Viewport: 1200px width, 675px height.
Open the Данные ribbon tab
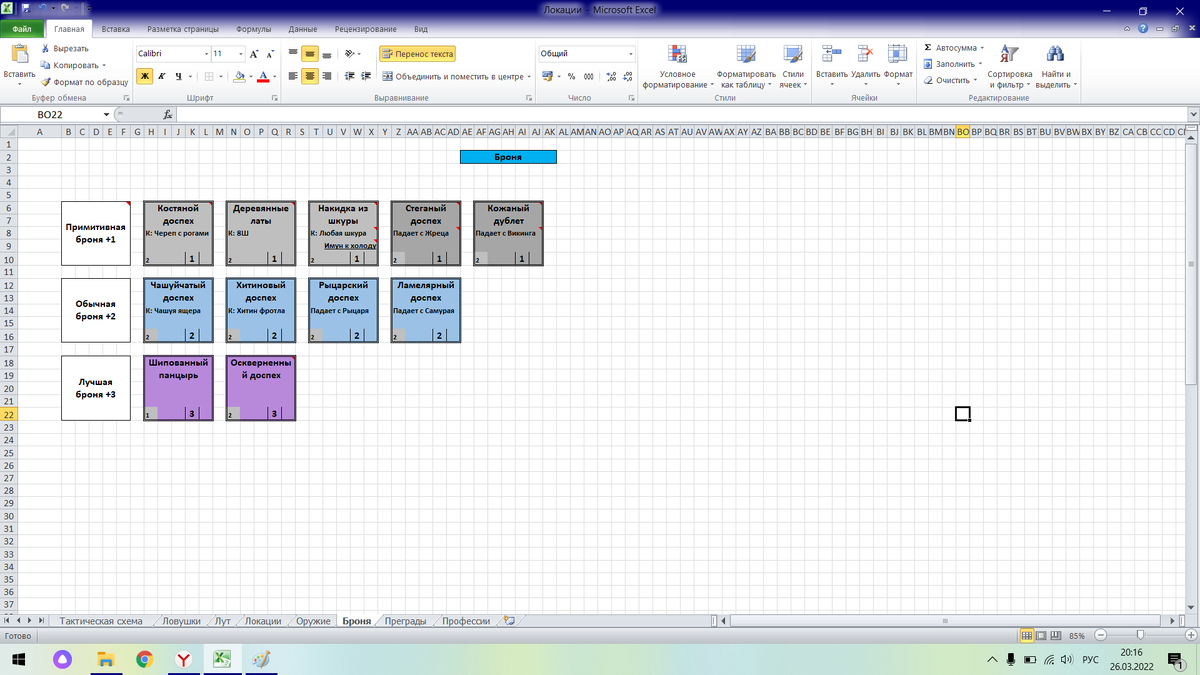click(303, 30)
